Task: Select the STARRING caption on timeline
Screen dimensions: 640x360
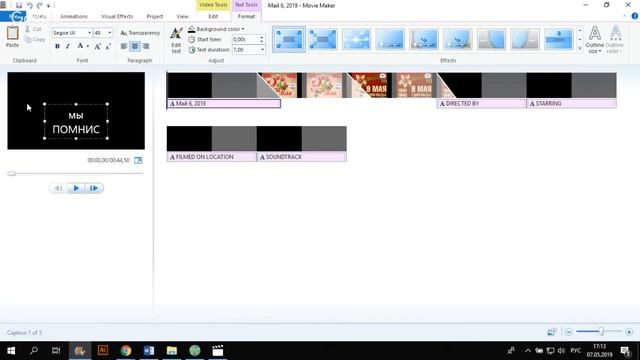Action: pyautogui.click(x=571, y=104)
